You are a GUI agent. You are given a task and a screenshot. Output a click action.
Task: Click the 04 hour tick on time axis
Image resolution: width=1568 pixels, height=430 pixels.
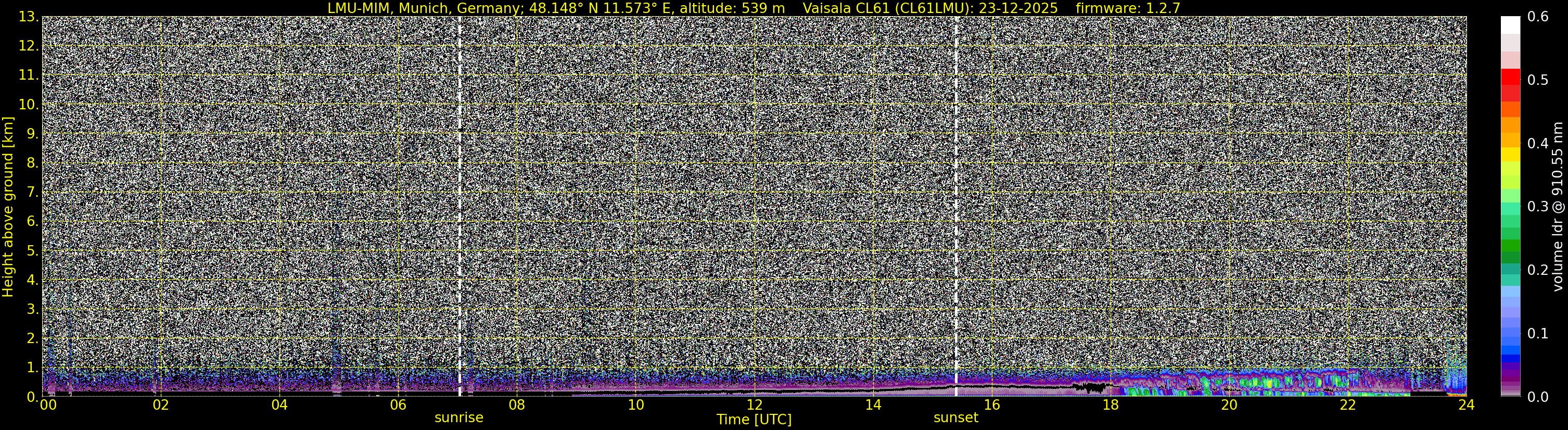pyautogui.click(x=279, y=406)
